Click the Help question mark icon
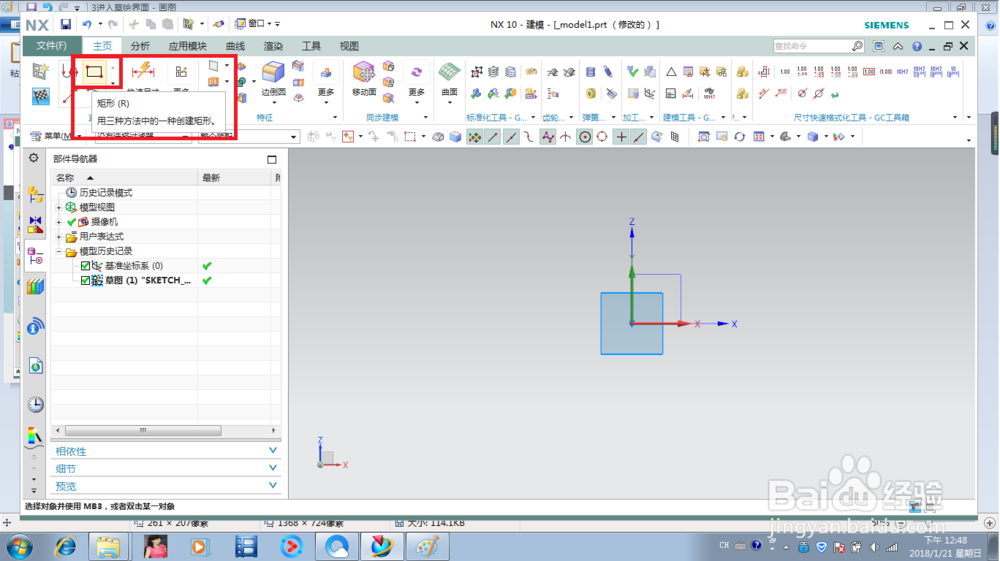The width and height of the screenshot is (1000, 561). click(916, 46)
